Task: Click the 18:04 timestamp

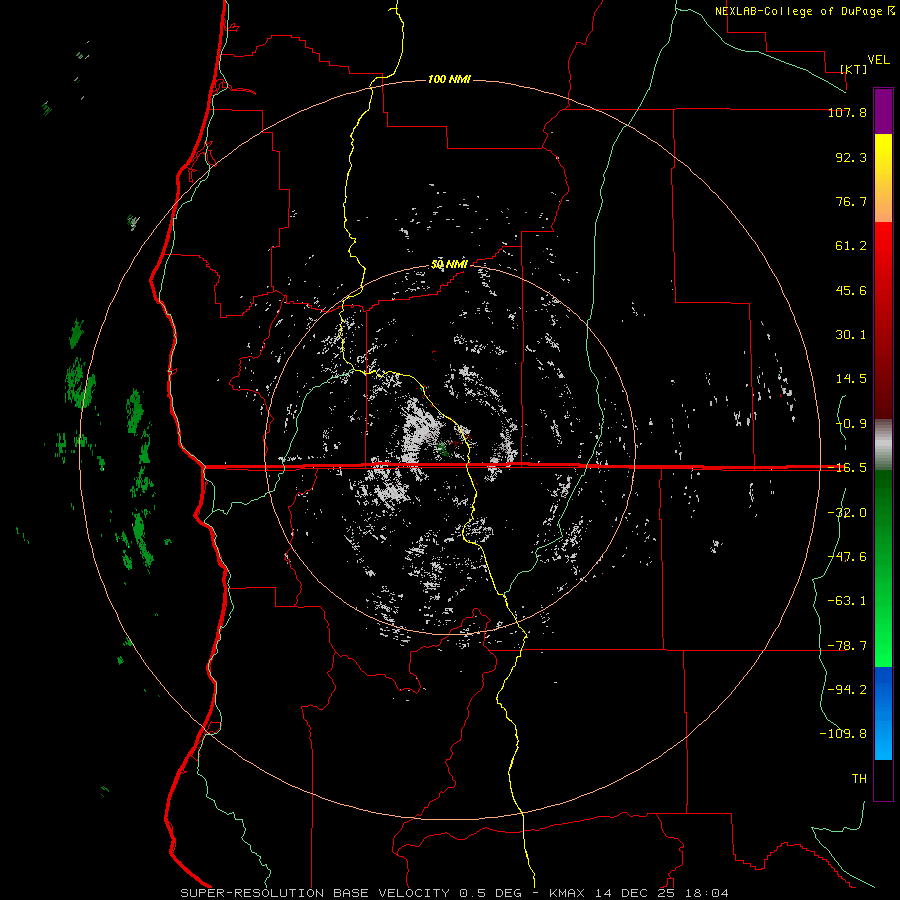Action: [x=705, y=893]
